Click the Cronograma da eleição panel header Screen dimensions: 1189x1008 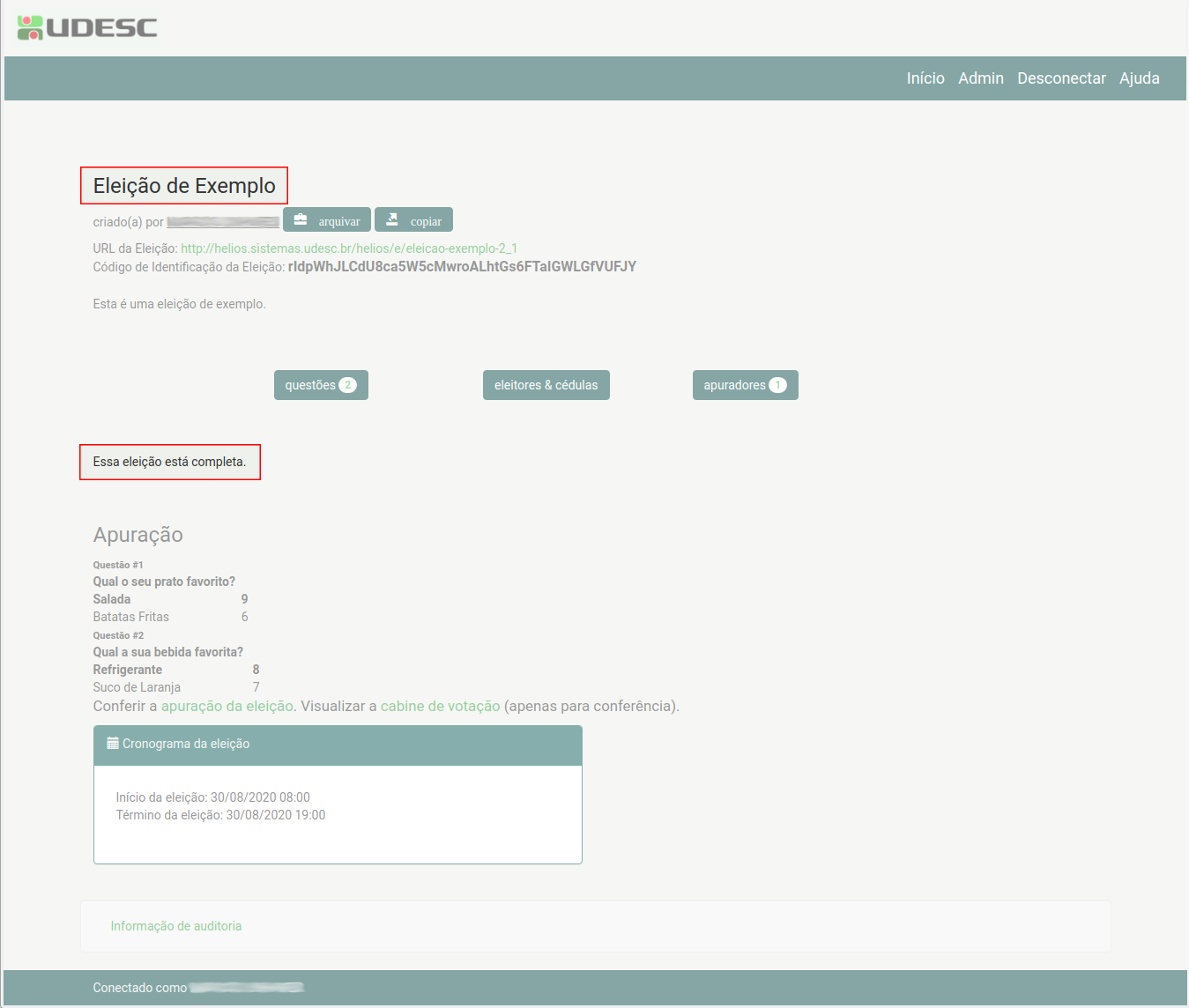[338, 745]
